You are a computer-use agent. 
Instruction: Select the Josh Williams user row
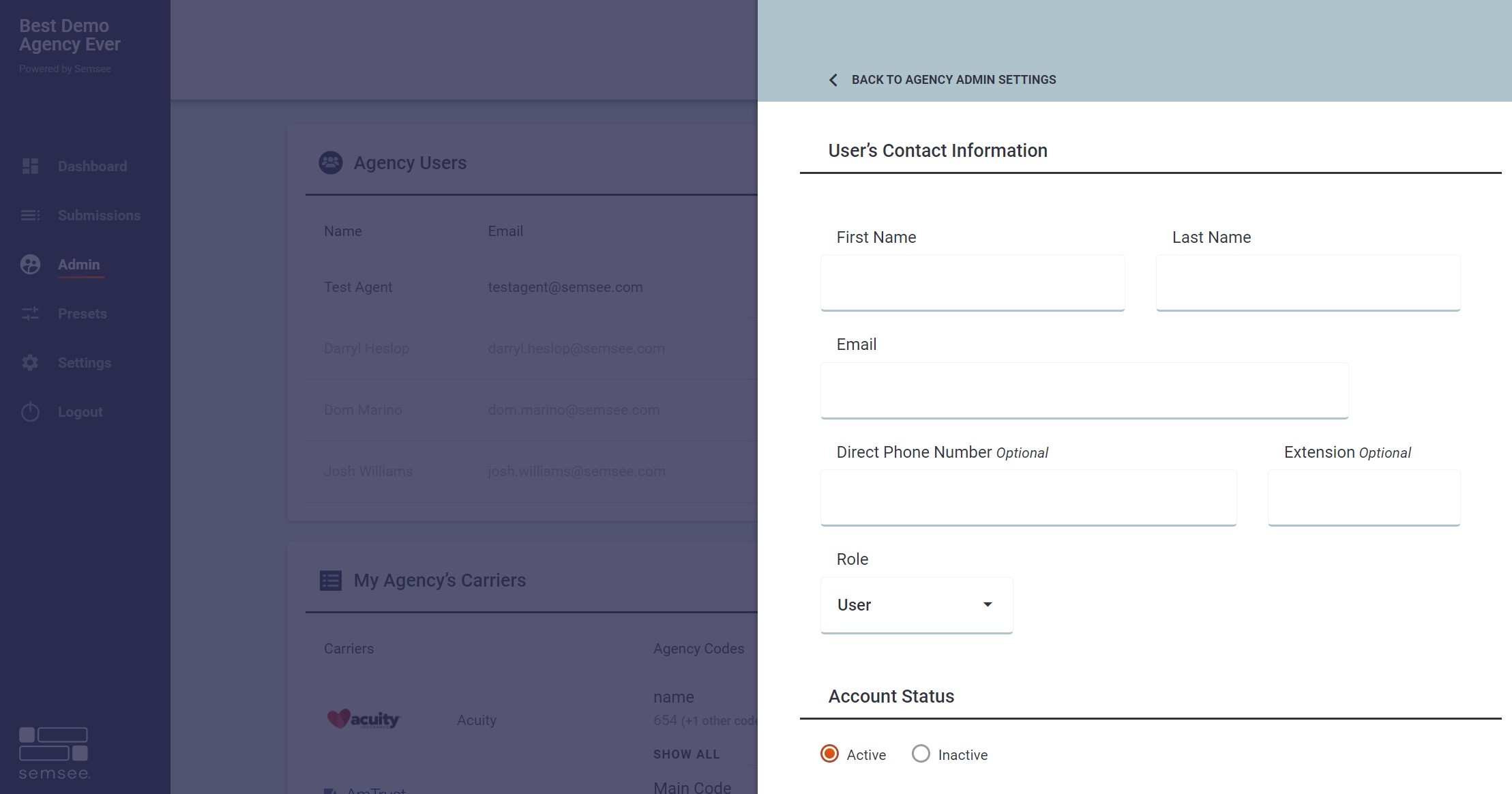point(532,471)
